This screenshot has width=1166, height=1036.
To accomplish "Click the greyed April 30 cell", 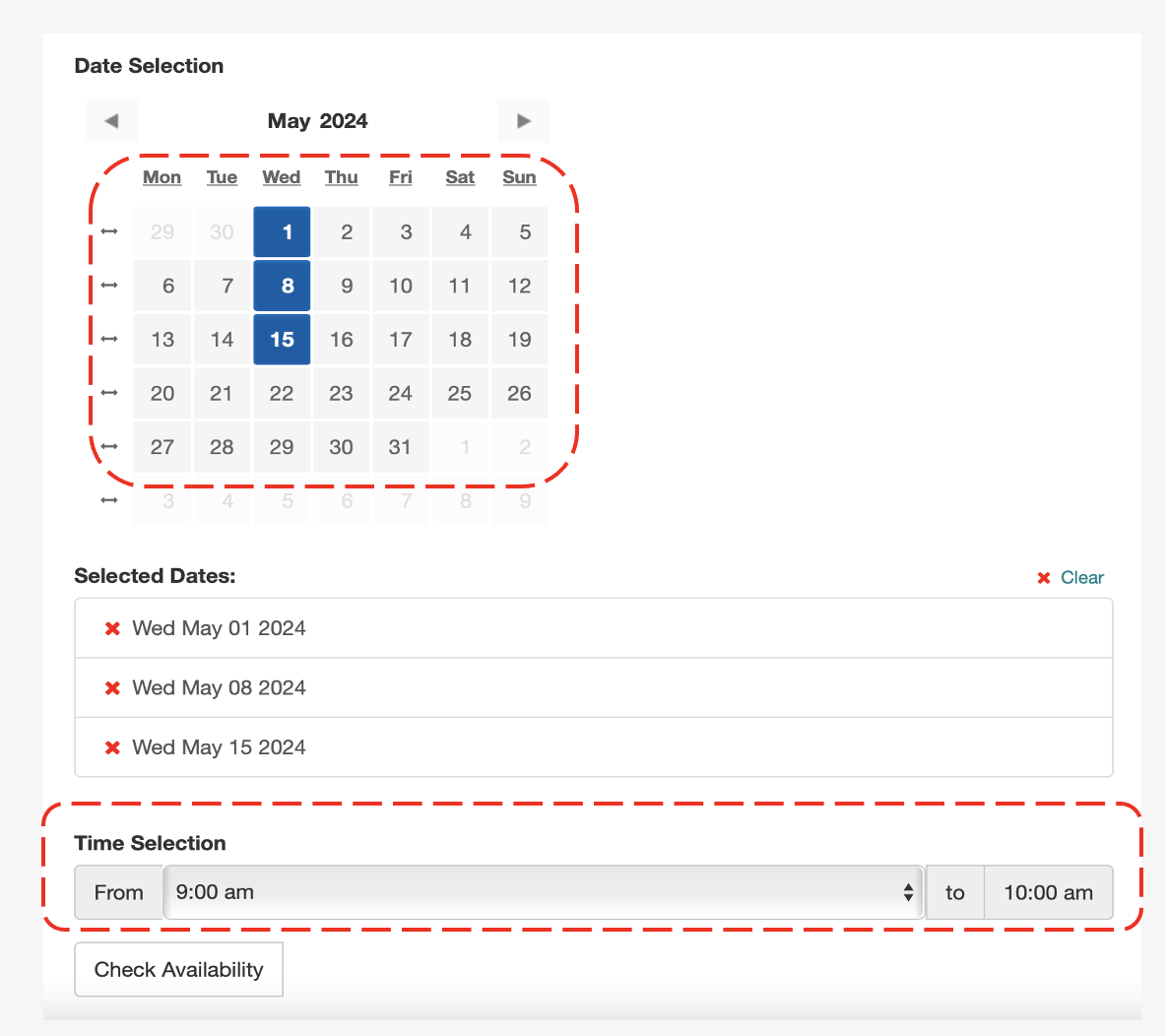I will (x=223, y=232).
